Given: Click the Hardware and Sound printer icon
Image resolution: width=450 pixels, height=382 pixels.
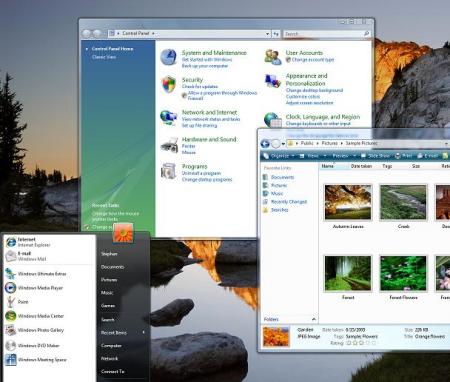Looking at the screenshot, I should (x=169, y=145).
